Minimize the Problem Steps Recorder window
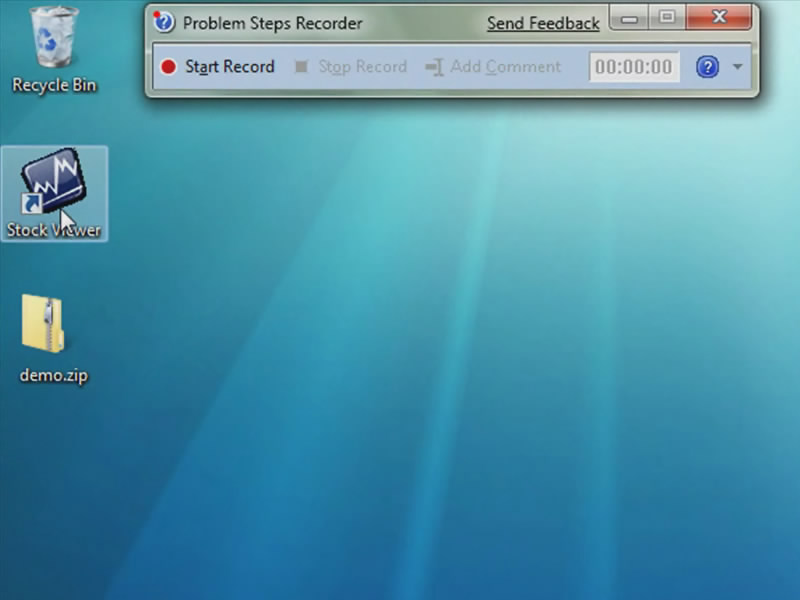The image size is (800, 600). (629, 18)
